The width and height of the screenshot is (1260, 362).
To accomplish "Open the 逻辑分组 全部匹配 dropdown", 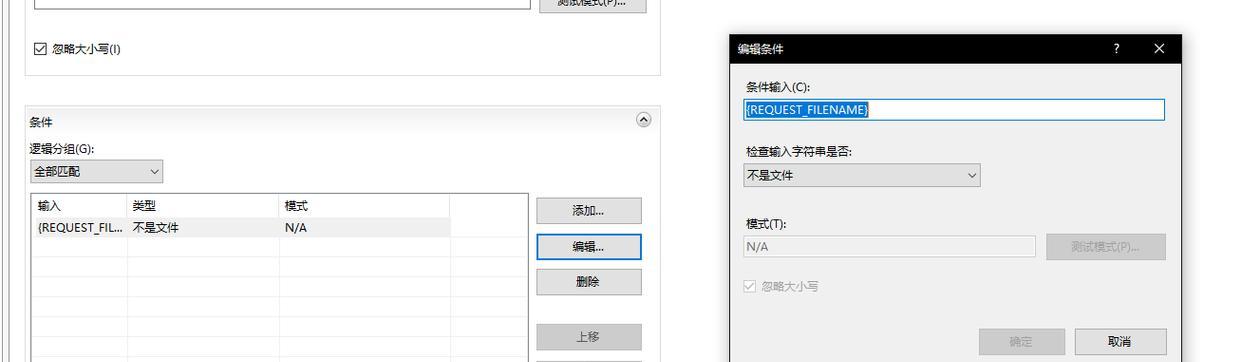I will tap(96, 171).
